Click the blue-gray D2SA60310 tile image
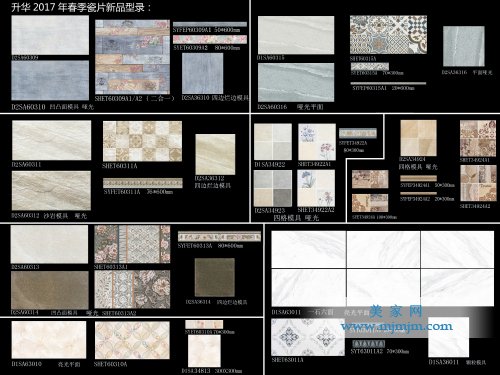The height and width of the screenshot is (375, 500). [50, 80]
